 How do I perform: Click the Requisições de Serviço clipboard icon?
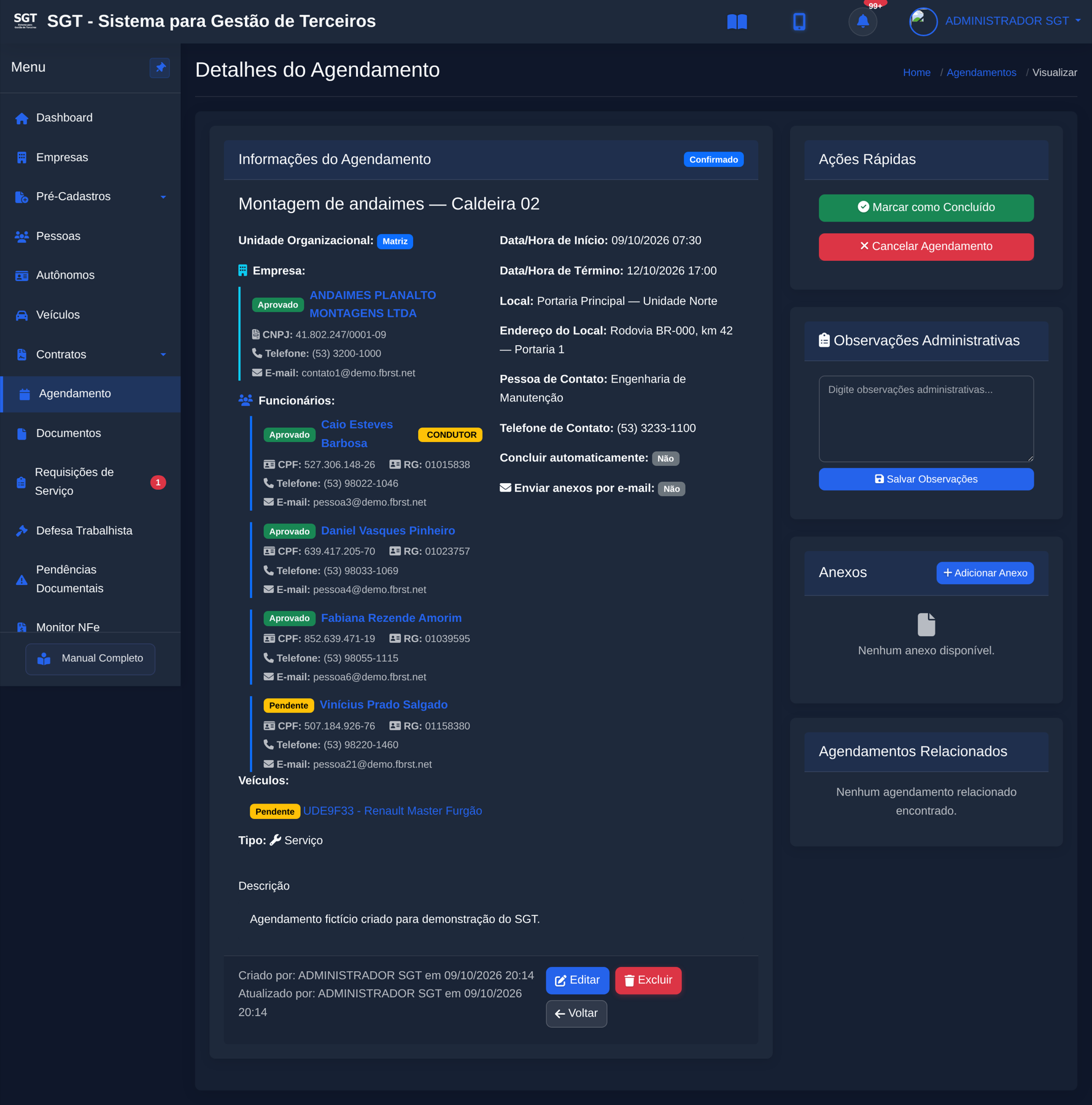click(21, 483)
